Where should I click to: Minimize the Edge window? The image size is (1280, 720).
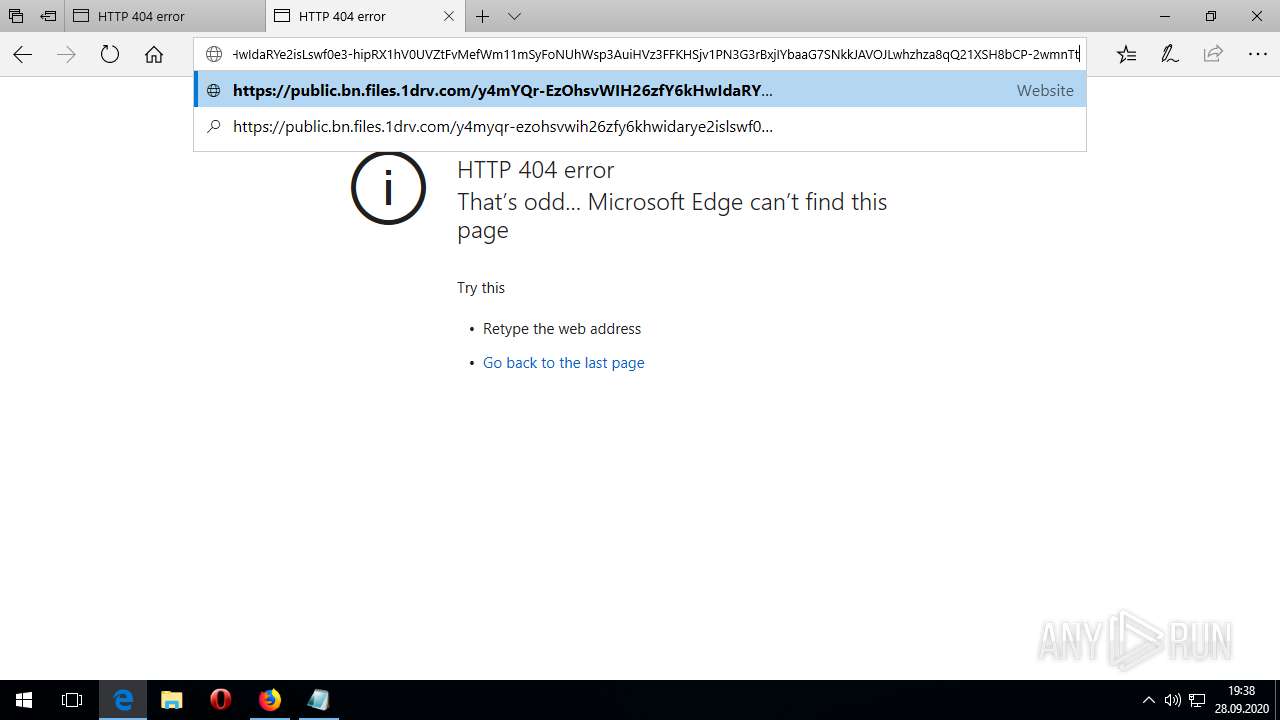[1165, 16]
